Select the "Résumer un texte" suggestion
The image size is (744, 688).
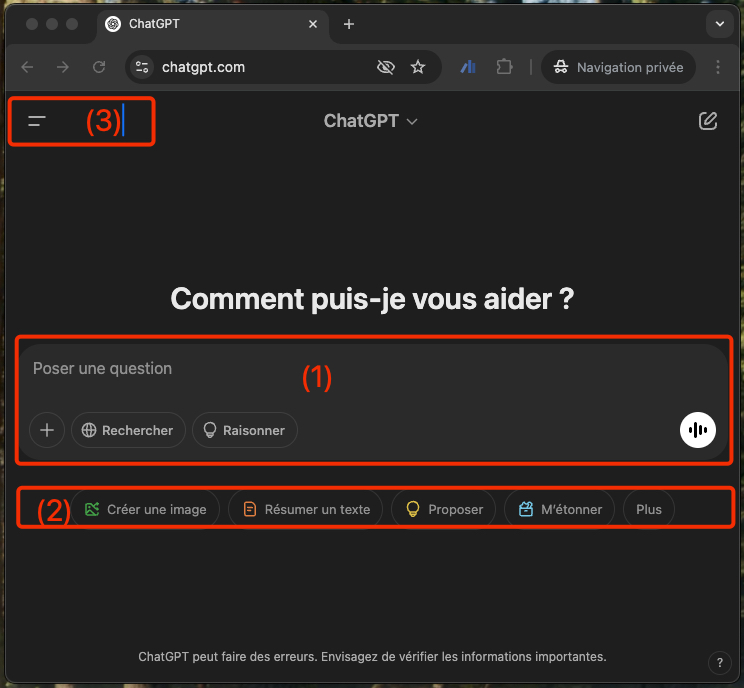click(306, 509)
